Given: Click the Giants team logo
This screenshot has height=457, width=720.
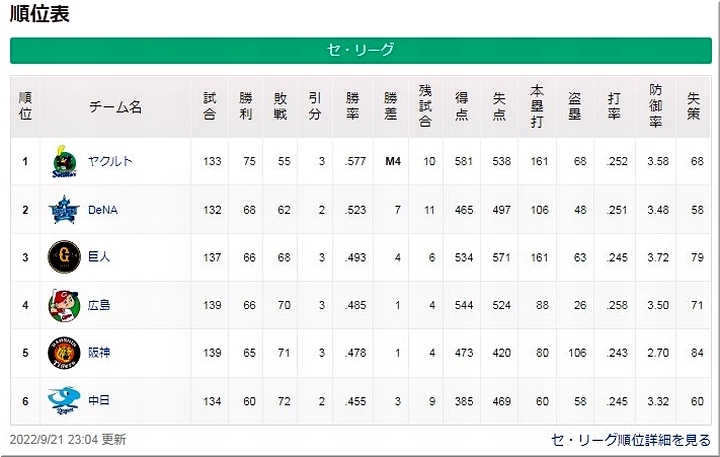Looking at the screenshot, I should [x=65, y=258].
